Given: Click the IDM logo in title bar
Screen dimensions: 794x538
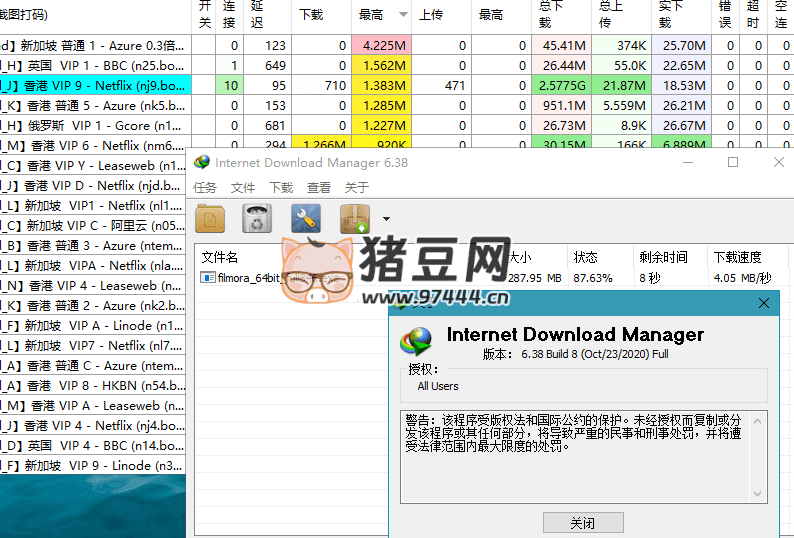Looking at the screenshot, I should (x=202, y=162).
